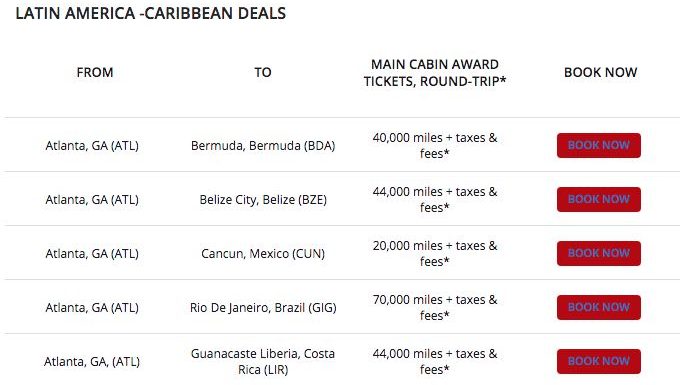Click the BOOK NOW column header
The image size is (685, 385).
coord(600,72)
